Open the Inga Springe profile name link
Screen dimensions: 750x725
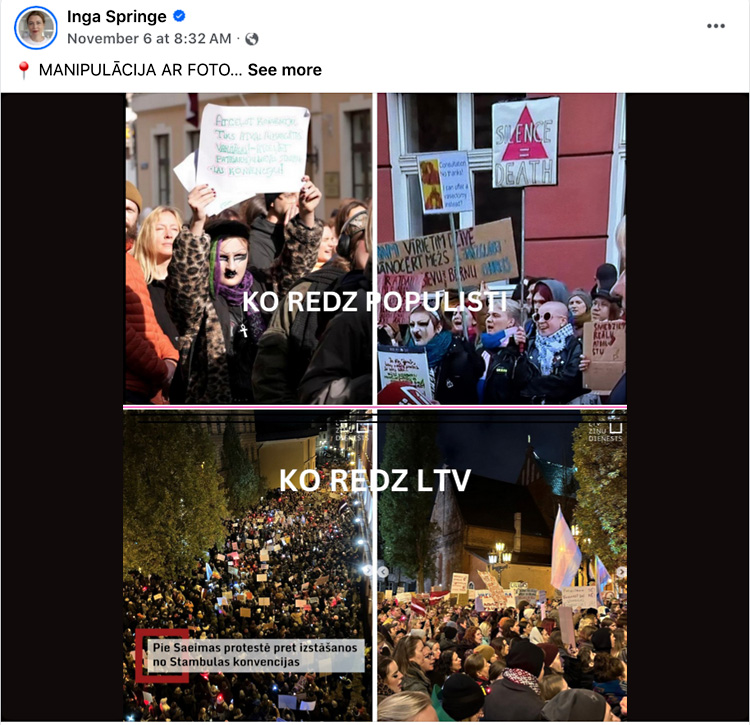pos(117,17)
